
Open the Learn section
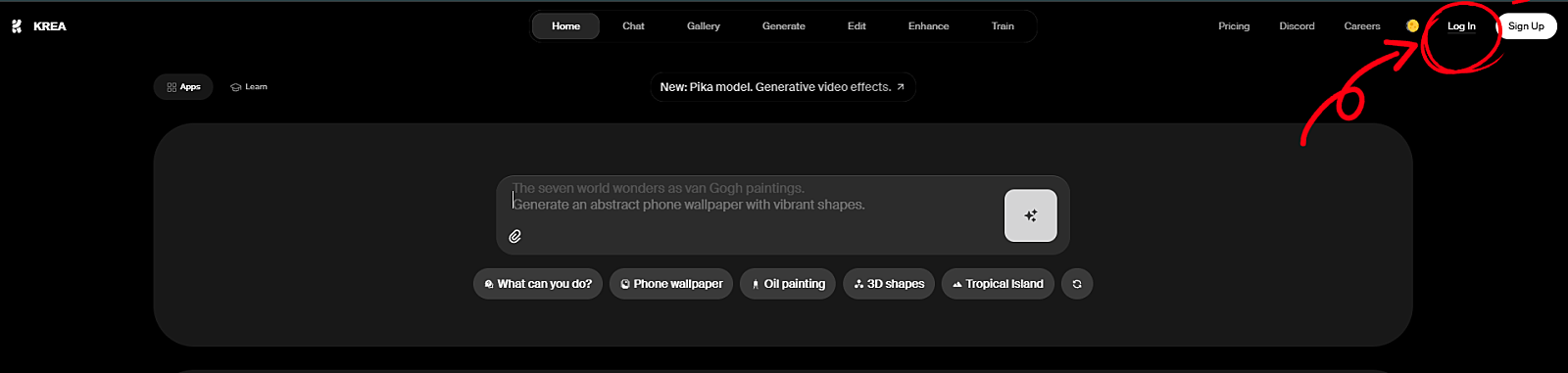pos(249,87)
